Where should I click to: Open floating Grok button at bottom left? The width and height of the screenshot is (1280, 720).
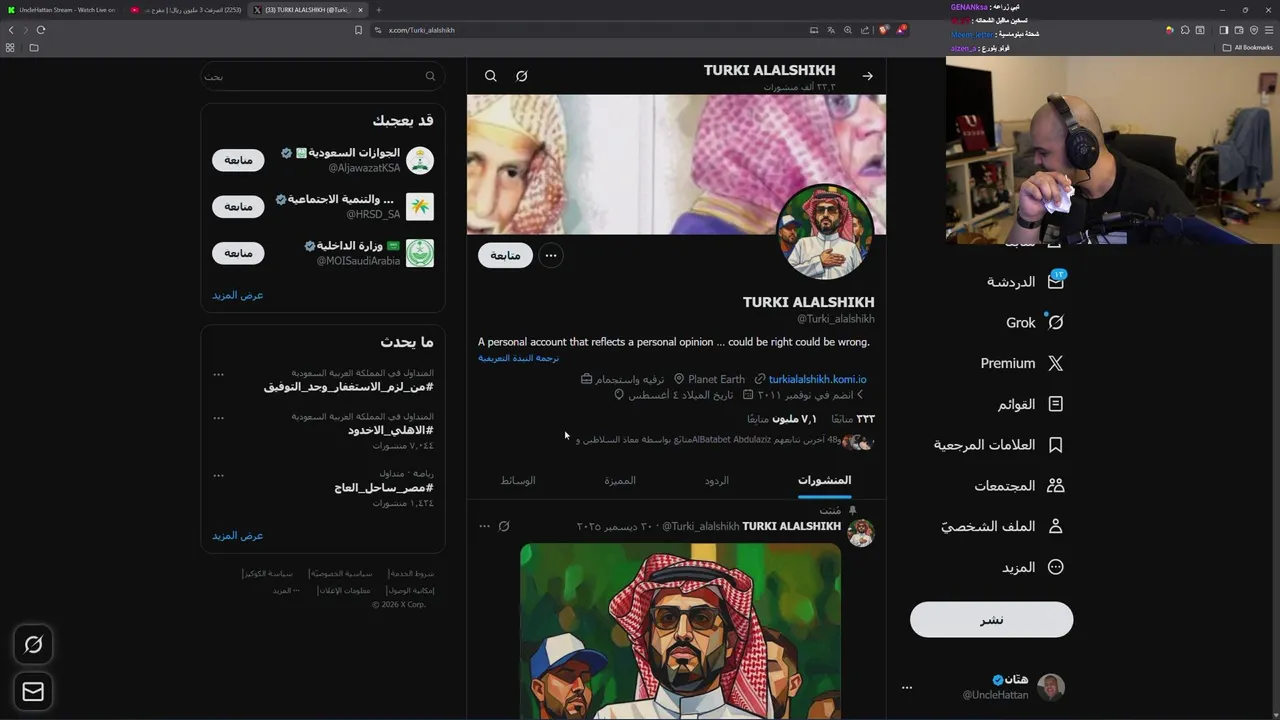click(33, 645)
